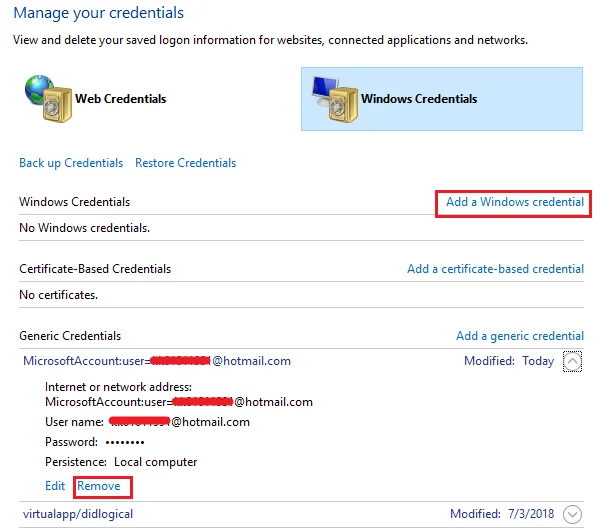Image resolution: width=600 pixels, height=530 pixels.
Task: Click the 'No certificates.' text
Action: click(x=59, y=295)
